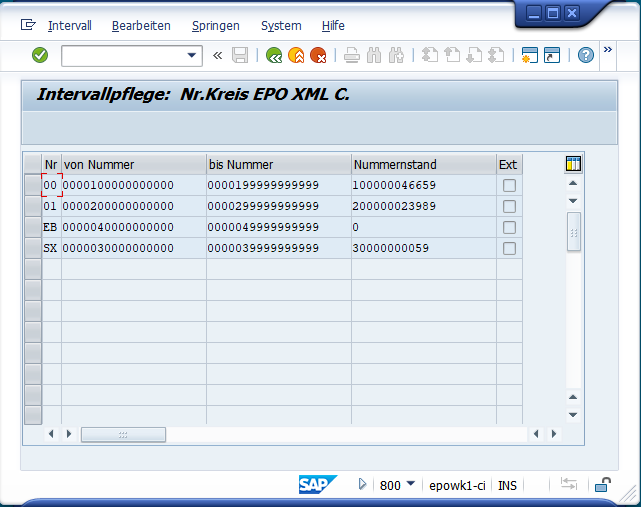Screen dimensions: 641x507
Task: Go to Last Page icon
Action: pyautogui.click(x=496, y=55)
